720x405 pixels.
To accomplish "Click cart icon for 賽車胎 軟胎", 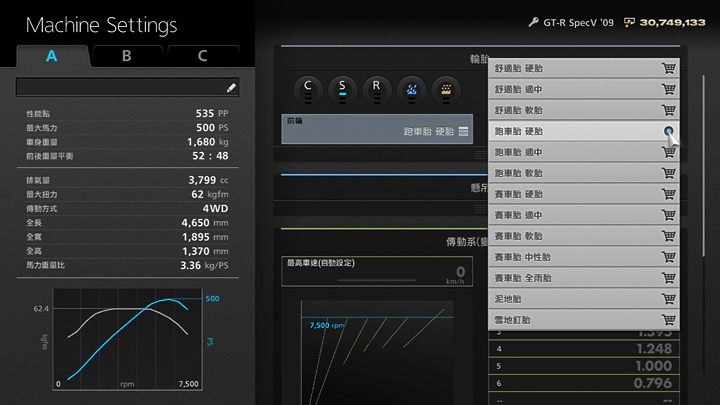I will click(x=667, y=236).
